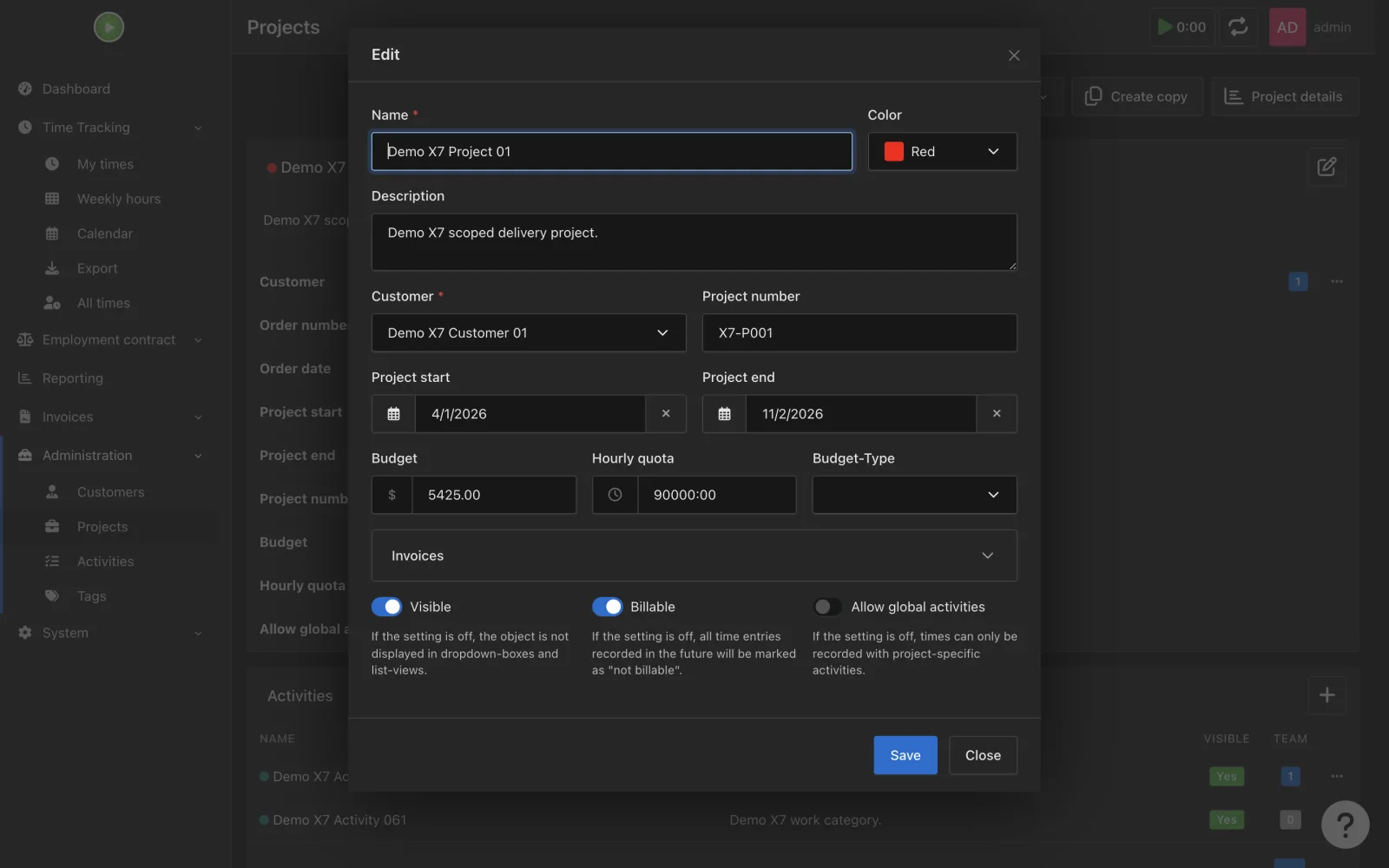
Task: Click the Invoices document icon
Action: click(x=25, y=417)
